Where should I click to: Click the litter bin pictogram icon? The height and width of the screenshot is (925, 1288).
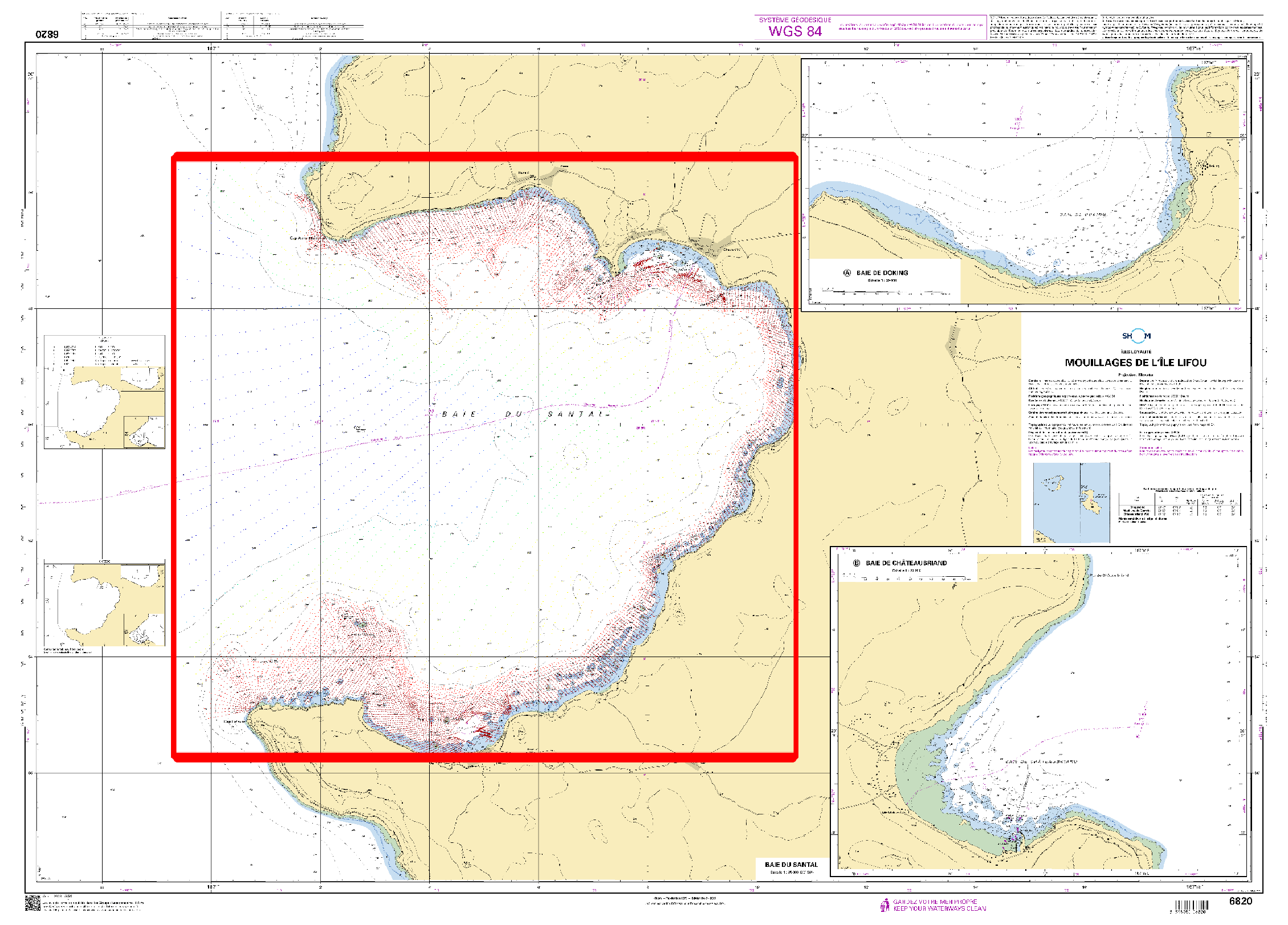click(x=885, y=905)
